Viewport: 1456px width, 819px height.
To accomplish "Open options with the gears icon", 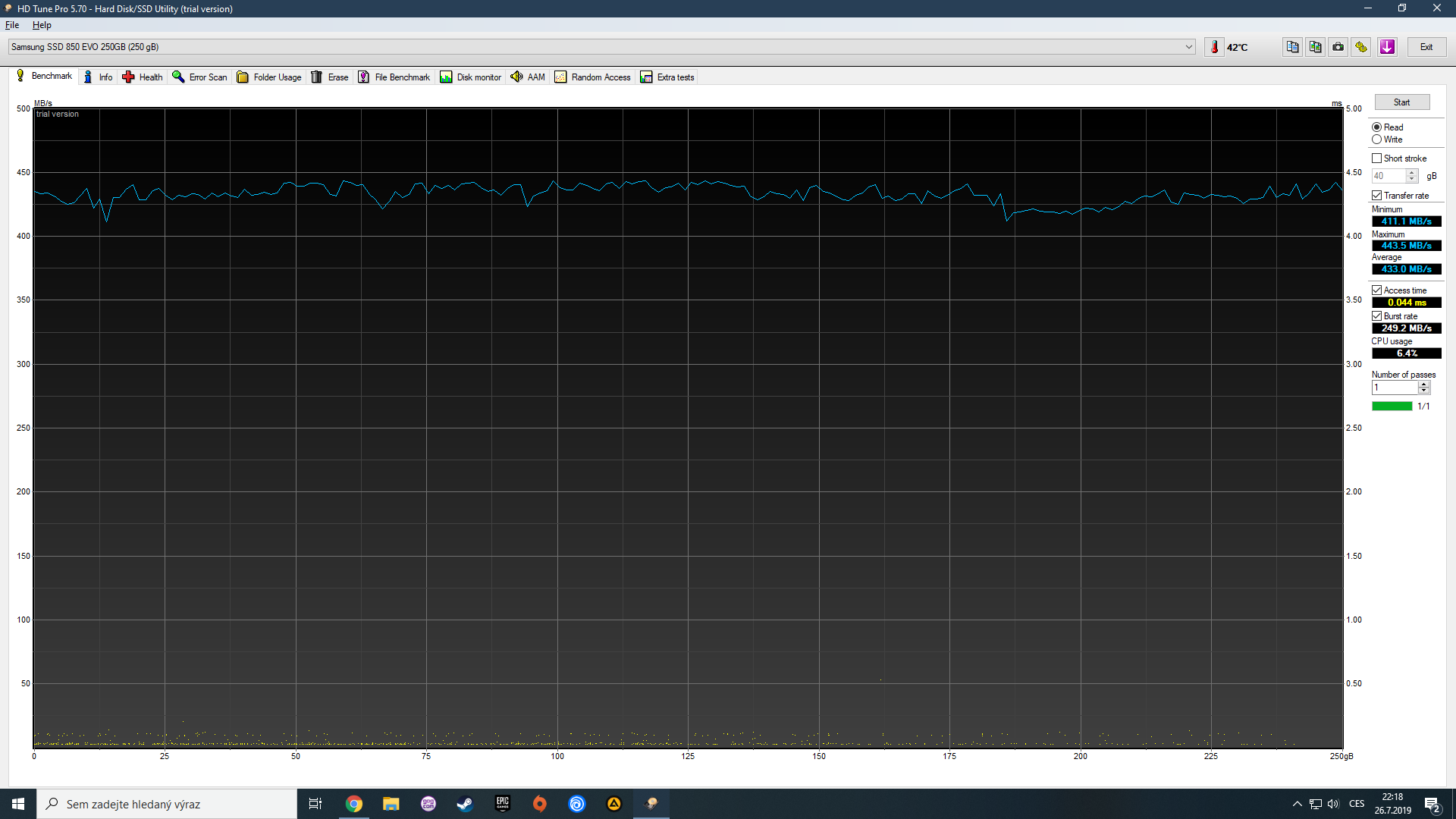I will coord(1361,47).
